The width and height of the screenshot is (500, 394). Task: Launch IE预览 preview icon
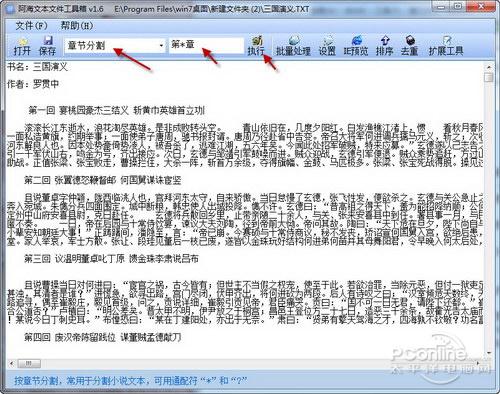[x=356, y=46]
